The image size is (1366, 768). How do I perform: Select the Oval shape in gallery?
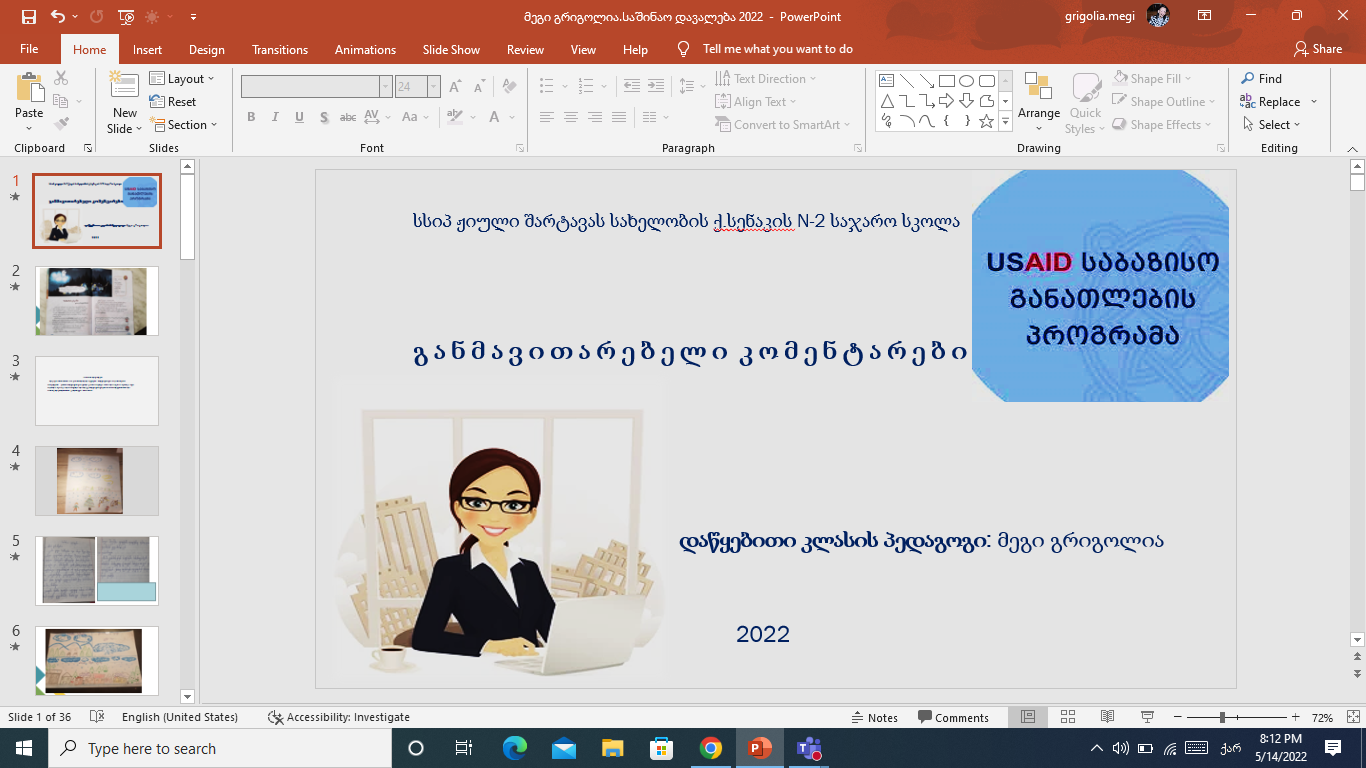point(967,81)
